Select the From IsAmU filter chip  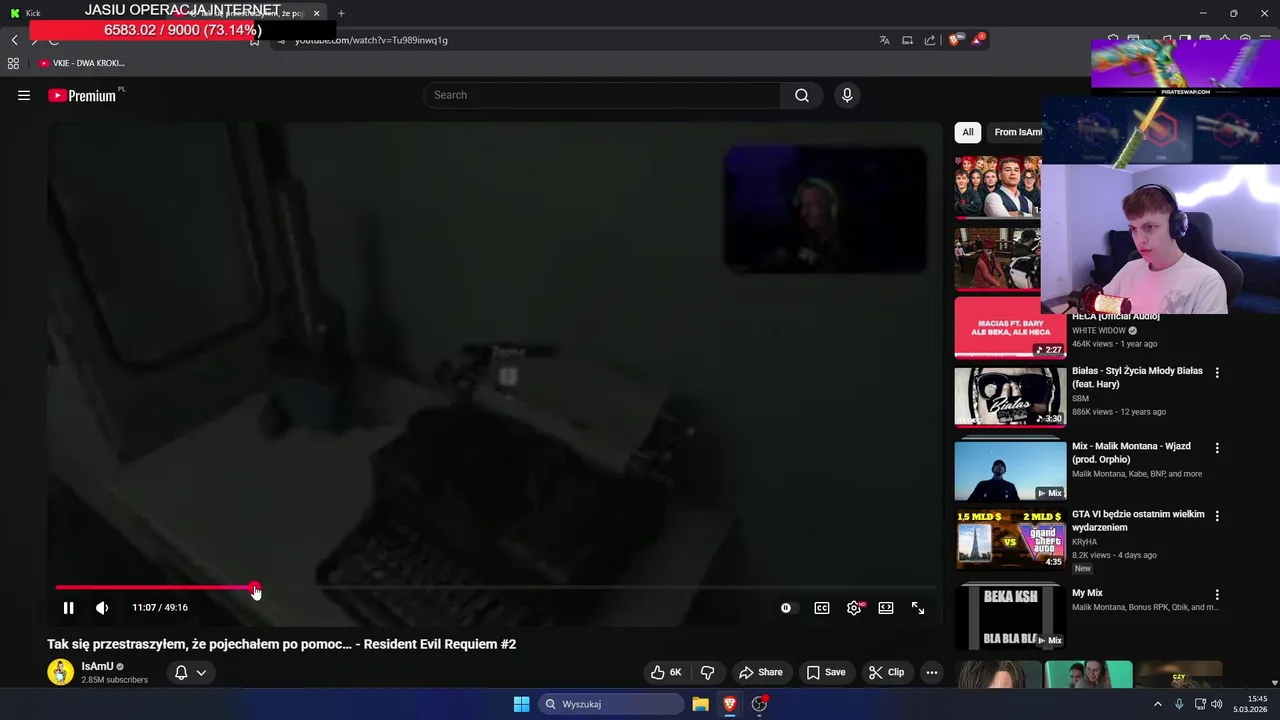(x=1015, y=132)
